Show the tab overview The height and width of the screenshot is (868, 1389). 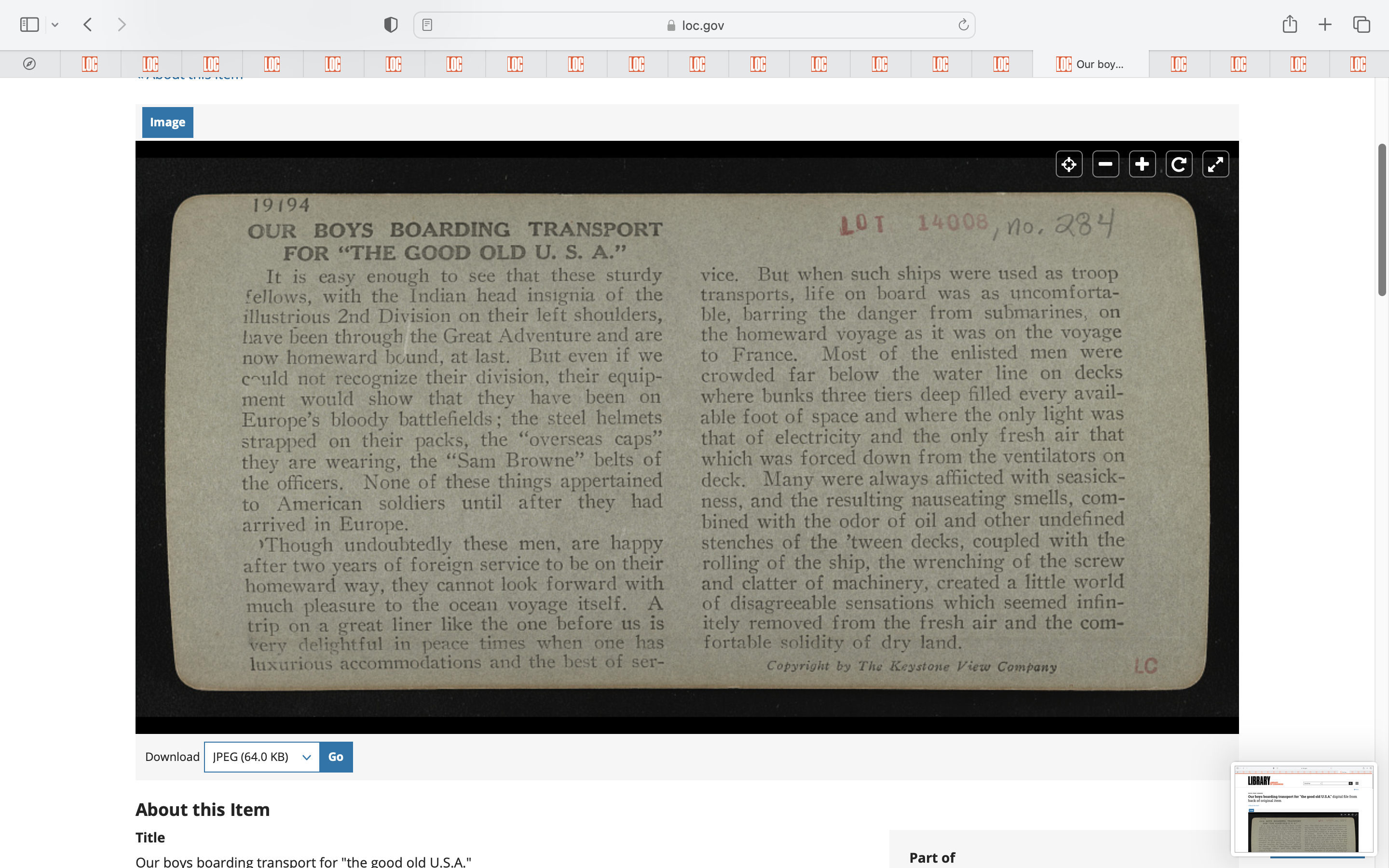click(x=1362, y=25)
